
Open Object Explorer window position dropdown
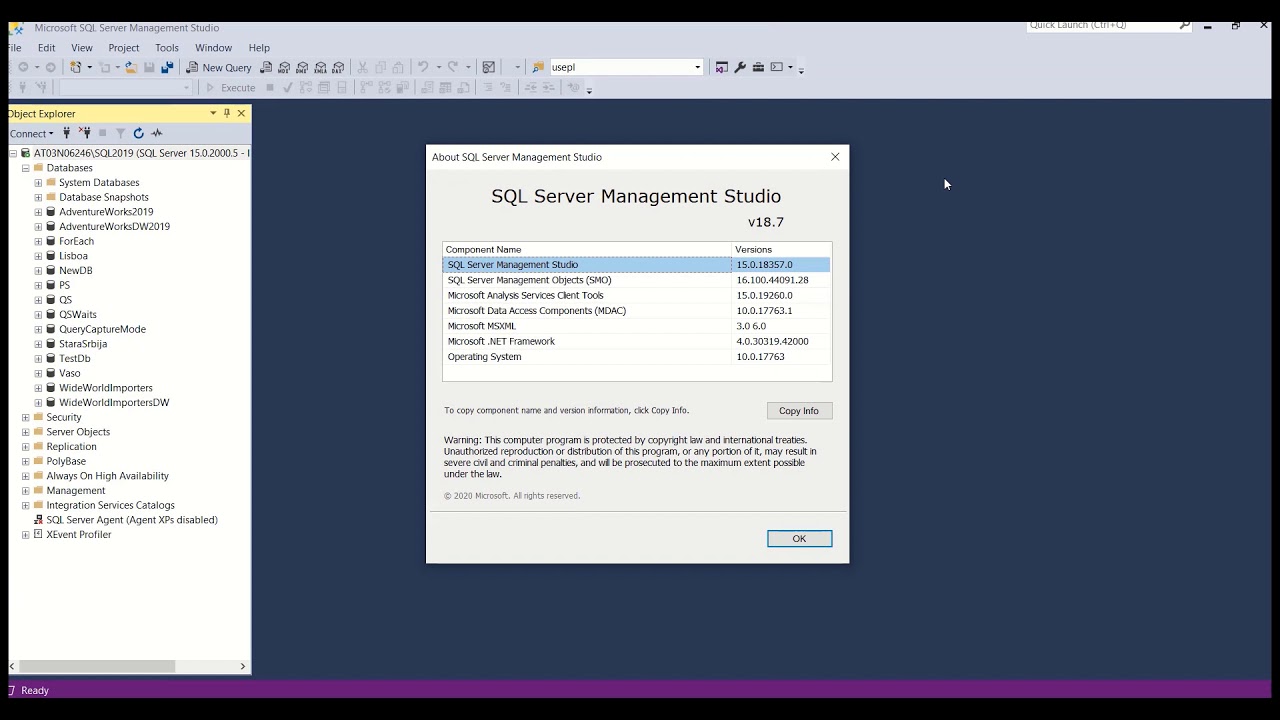click(x=213, y=113)
